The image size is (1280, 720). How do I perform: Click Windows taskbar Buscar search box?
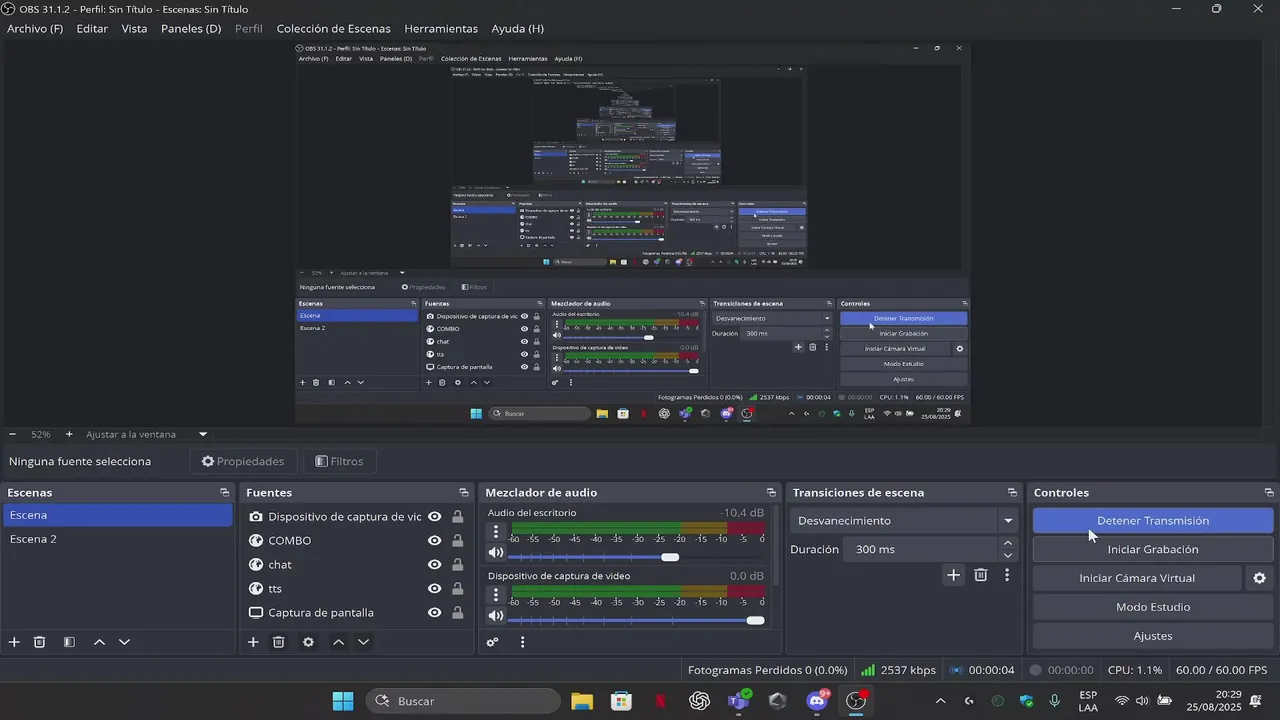click(x=462, y=701)
